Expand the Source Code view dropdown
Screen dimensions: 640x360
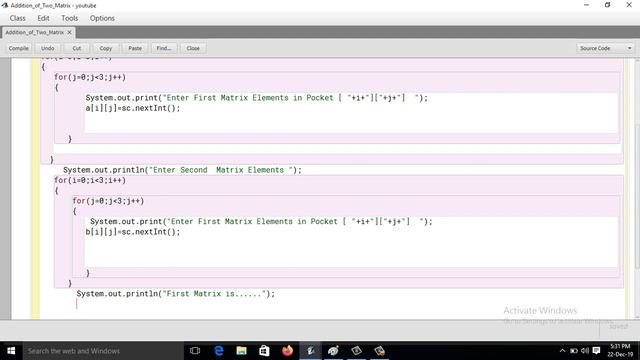606,48
